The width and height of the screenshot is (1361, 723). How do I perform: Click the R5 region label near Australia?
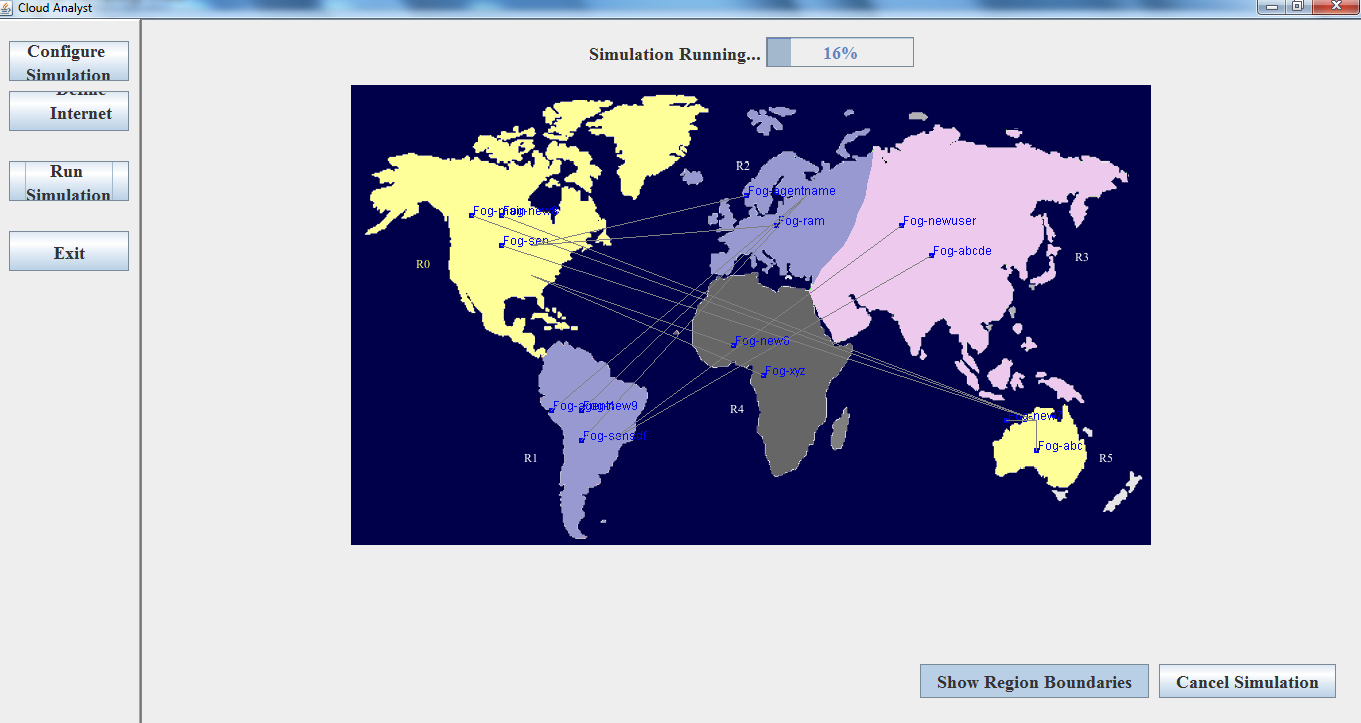coord(1106,459)
